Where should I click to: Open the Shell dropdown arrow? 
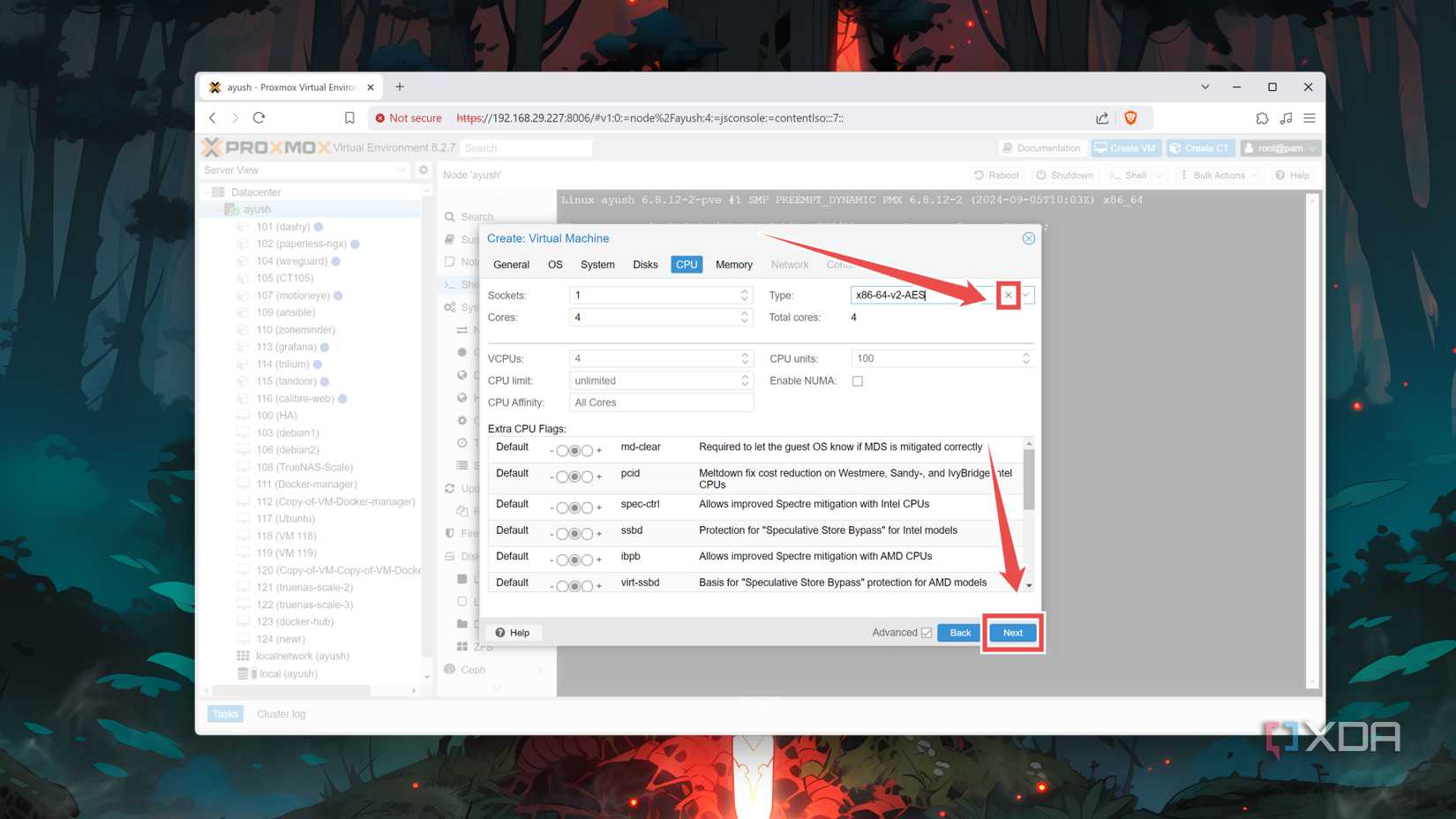(x=1160, y=176)
